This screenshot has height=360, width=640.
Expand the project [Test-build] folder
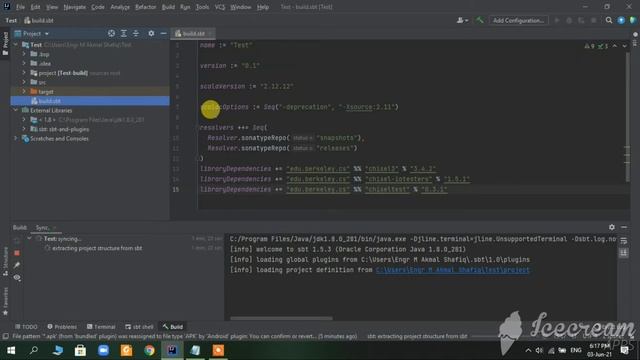24,73
